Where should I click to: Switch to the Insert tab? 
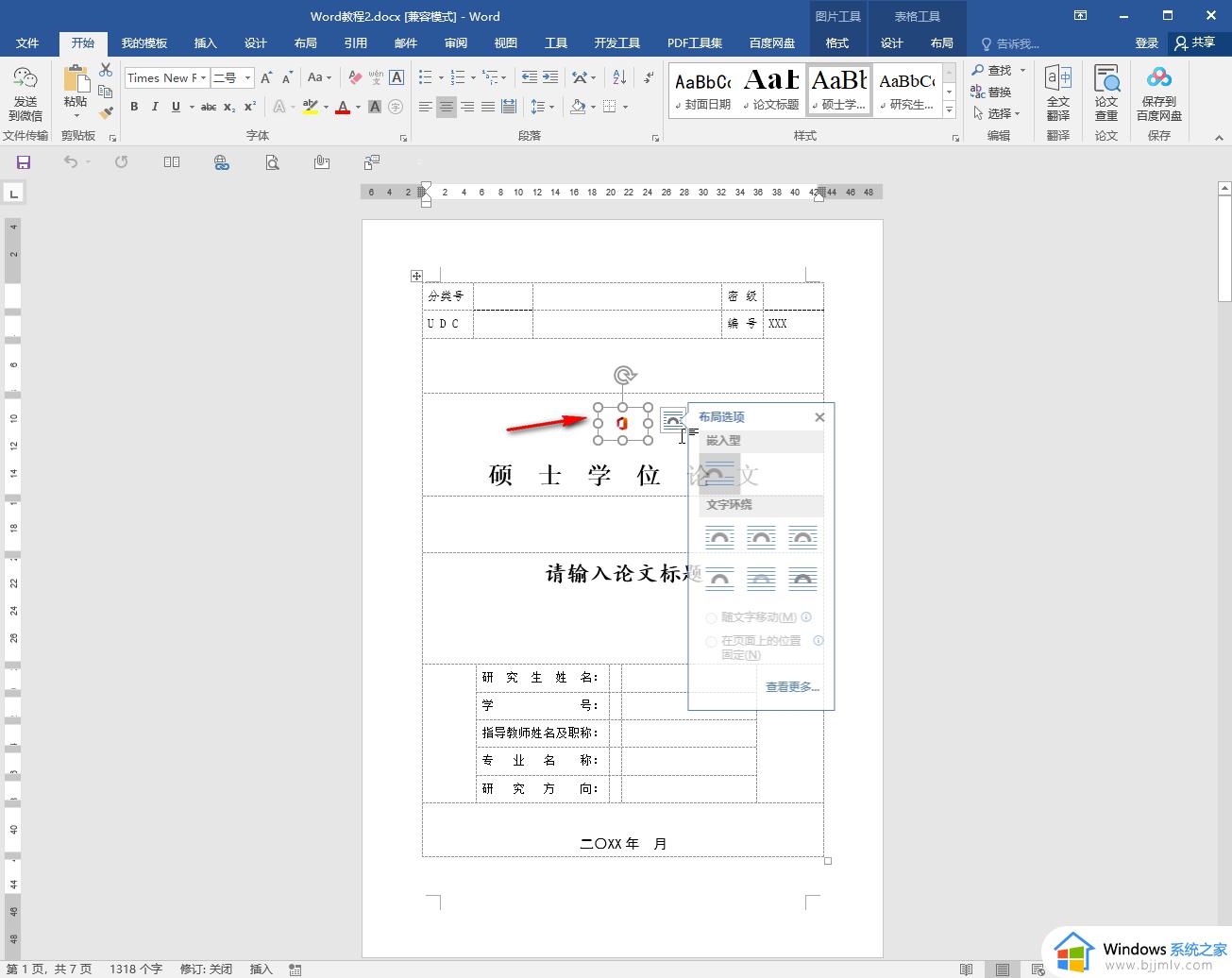[205, 43]
